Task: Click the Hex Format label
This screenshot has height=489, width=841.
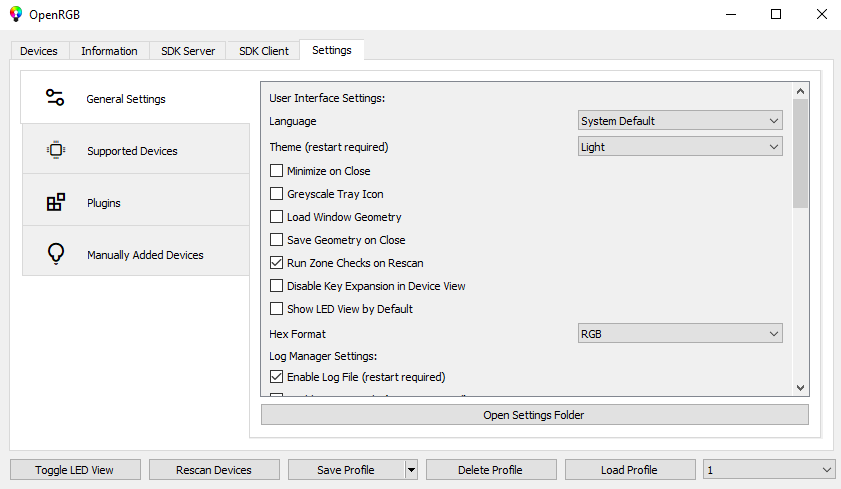Action: coord(297,334)
